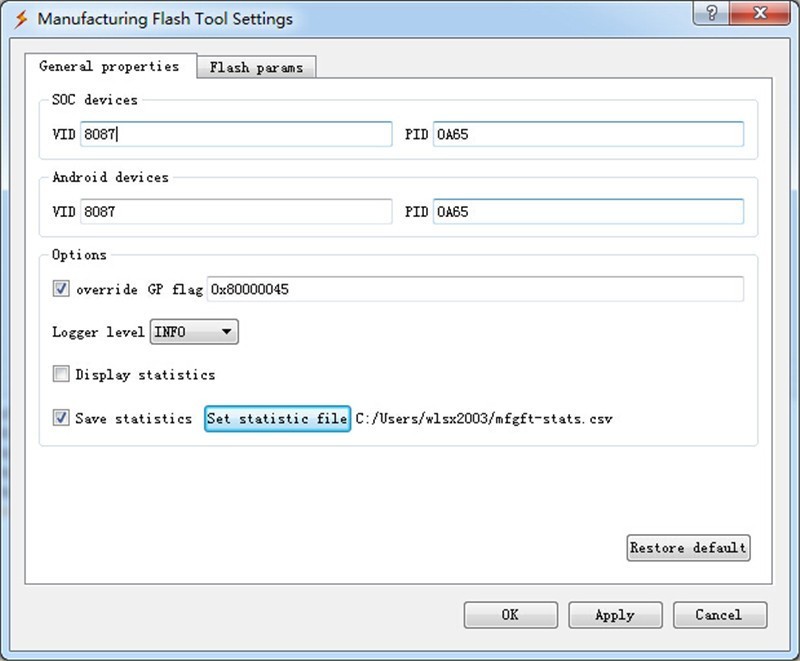Click the SOC devices VID field
Viewport: 800px width, 661px height.
pos(236,134)
